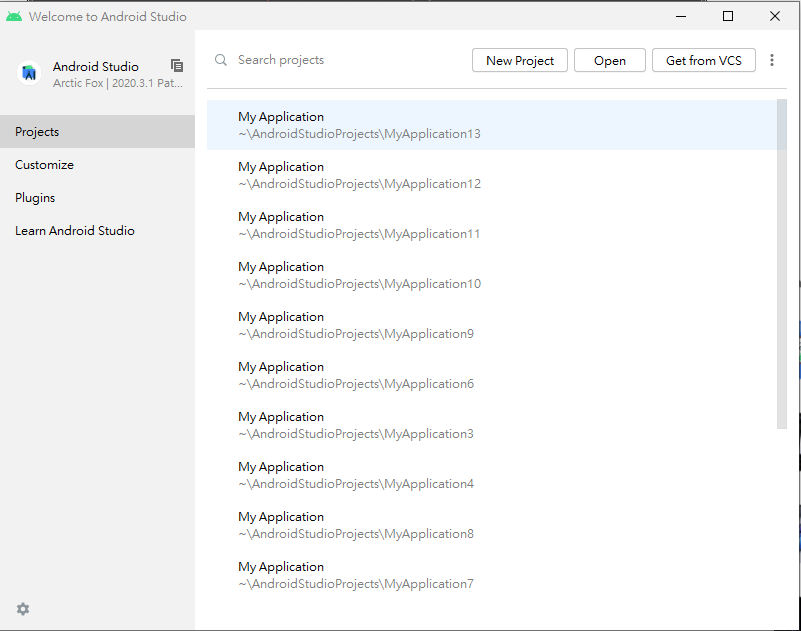The height and width of the screenshot is (631, 801).
Task: Click the Android robot icon in title bar
Action: [x=14, y=16]
